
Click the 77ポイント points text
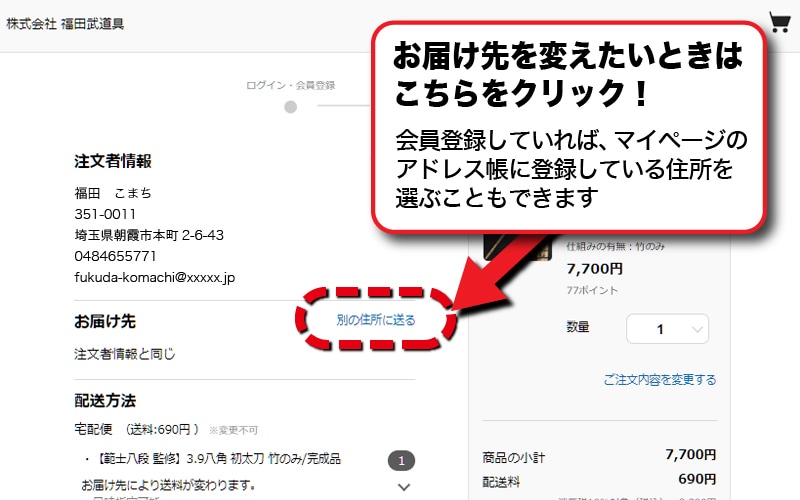point(592,290)
